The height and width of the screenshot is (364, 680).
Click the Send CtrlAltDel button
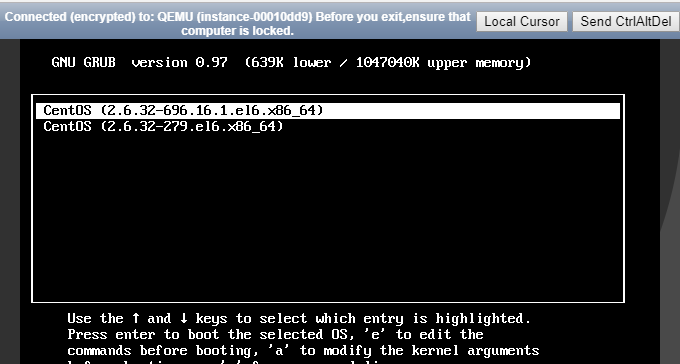(626, 21)
